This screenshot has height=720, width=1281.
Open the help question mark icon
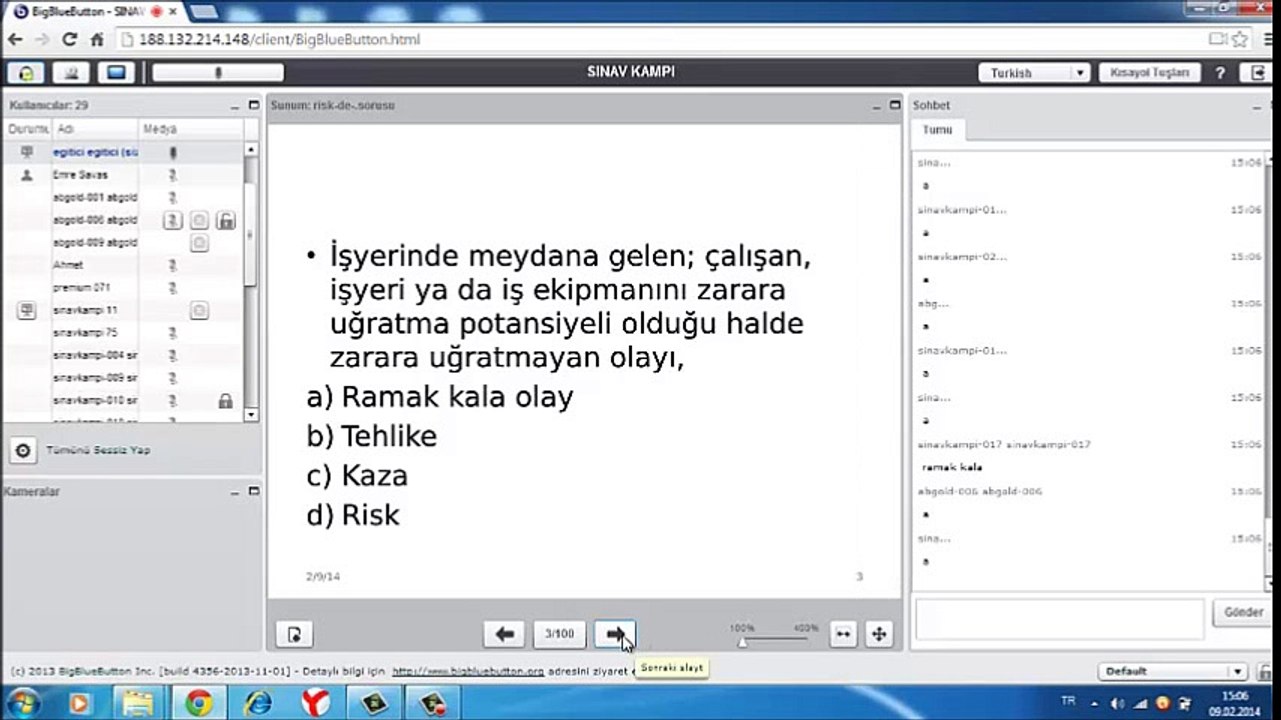pyautogui.click(x=1220, y=73)
